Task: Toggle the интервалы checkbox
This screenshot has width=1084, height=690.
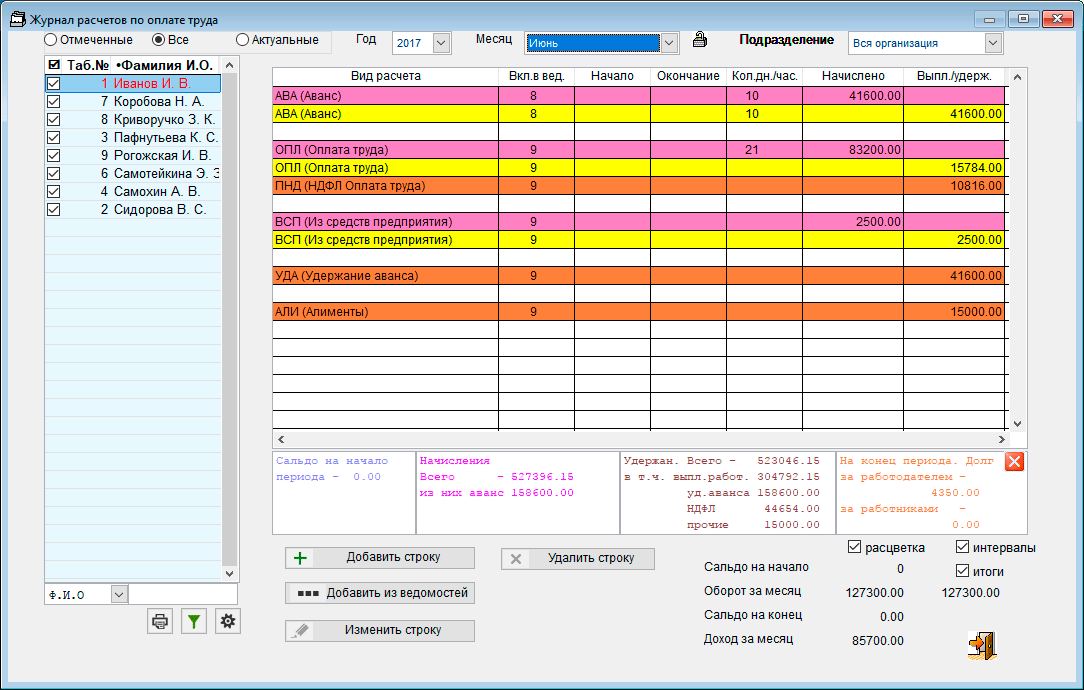Action: (962, 548)
